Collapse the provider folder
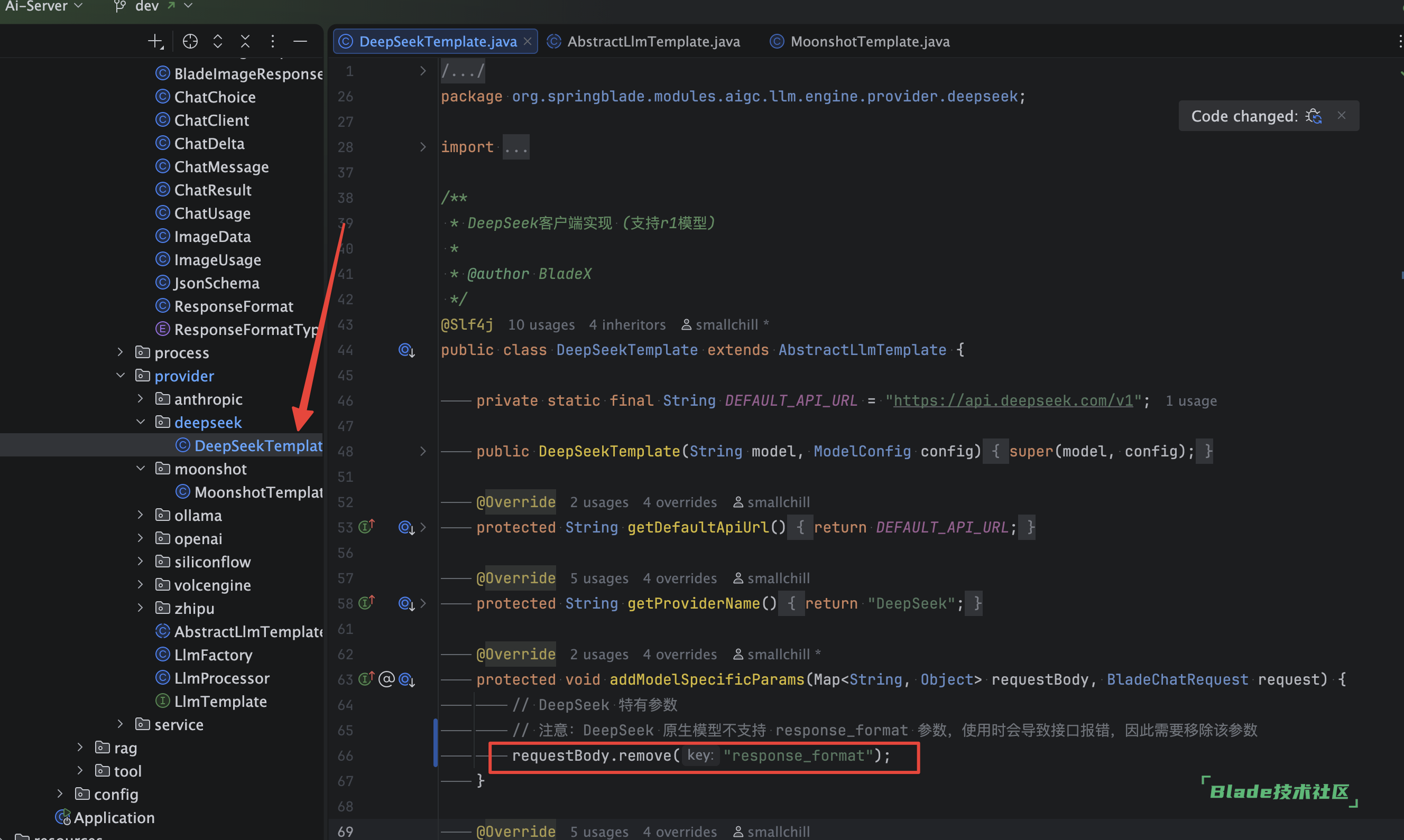 pyautogui.click(x=121, y=376)
